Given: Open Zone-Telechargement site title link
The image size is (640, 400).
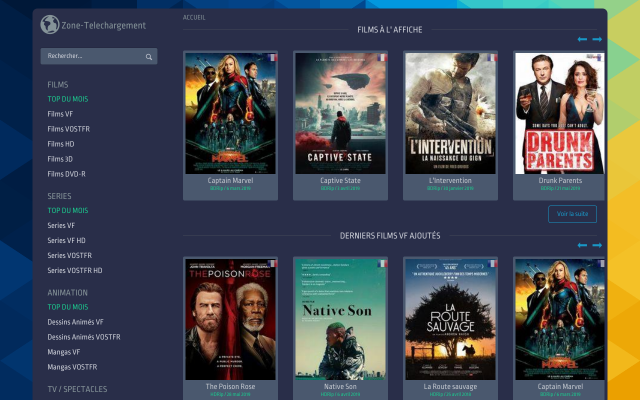Looking at the screenshot, I should tap(103, 25).
